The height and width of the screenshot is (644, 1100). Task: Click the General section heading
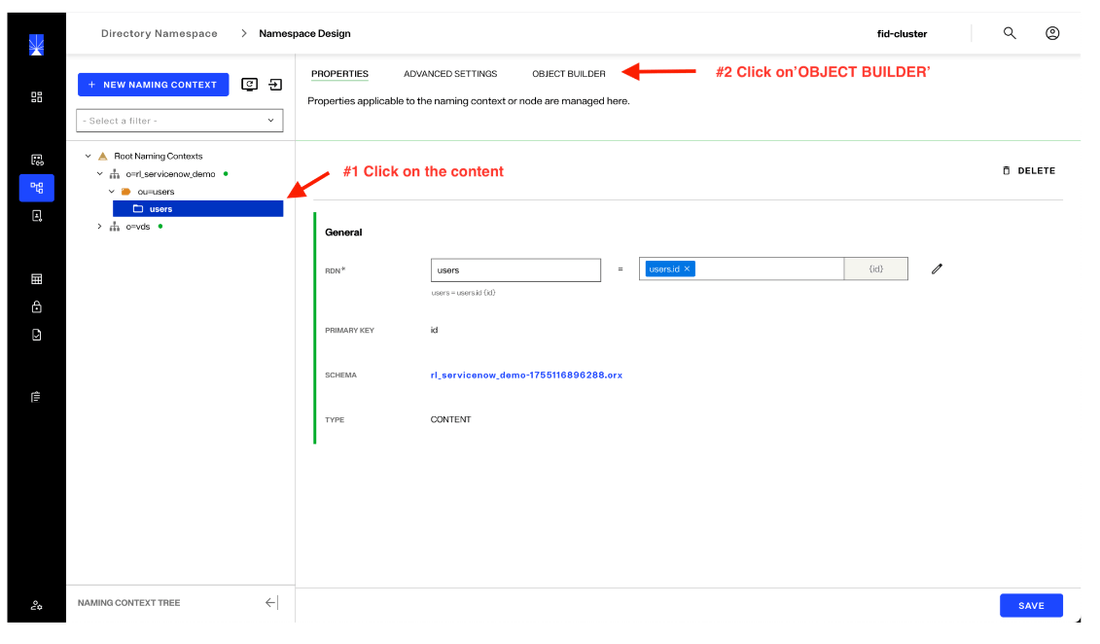tap(344, 232)
